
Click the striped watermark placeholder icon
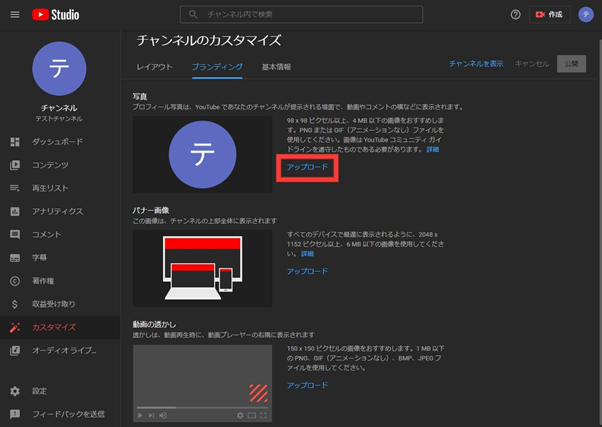[x=258, y=393]
